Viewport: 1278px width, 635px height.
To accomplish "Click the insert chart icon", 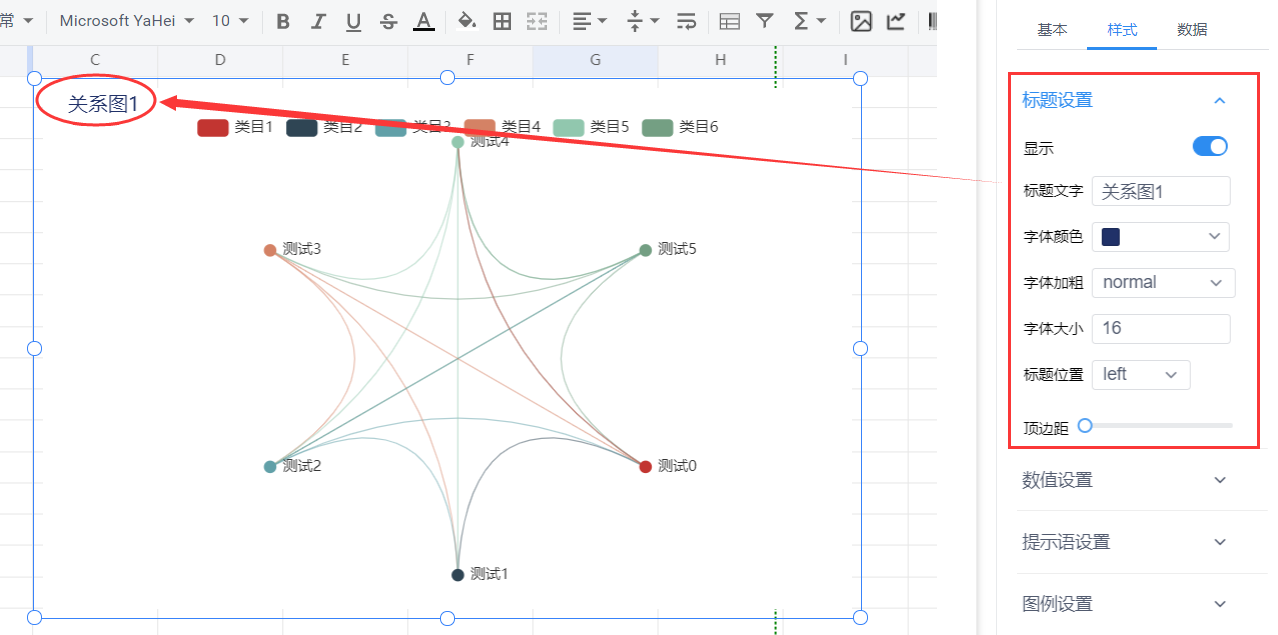I will point(897,21).
